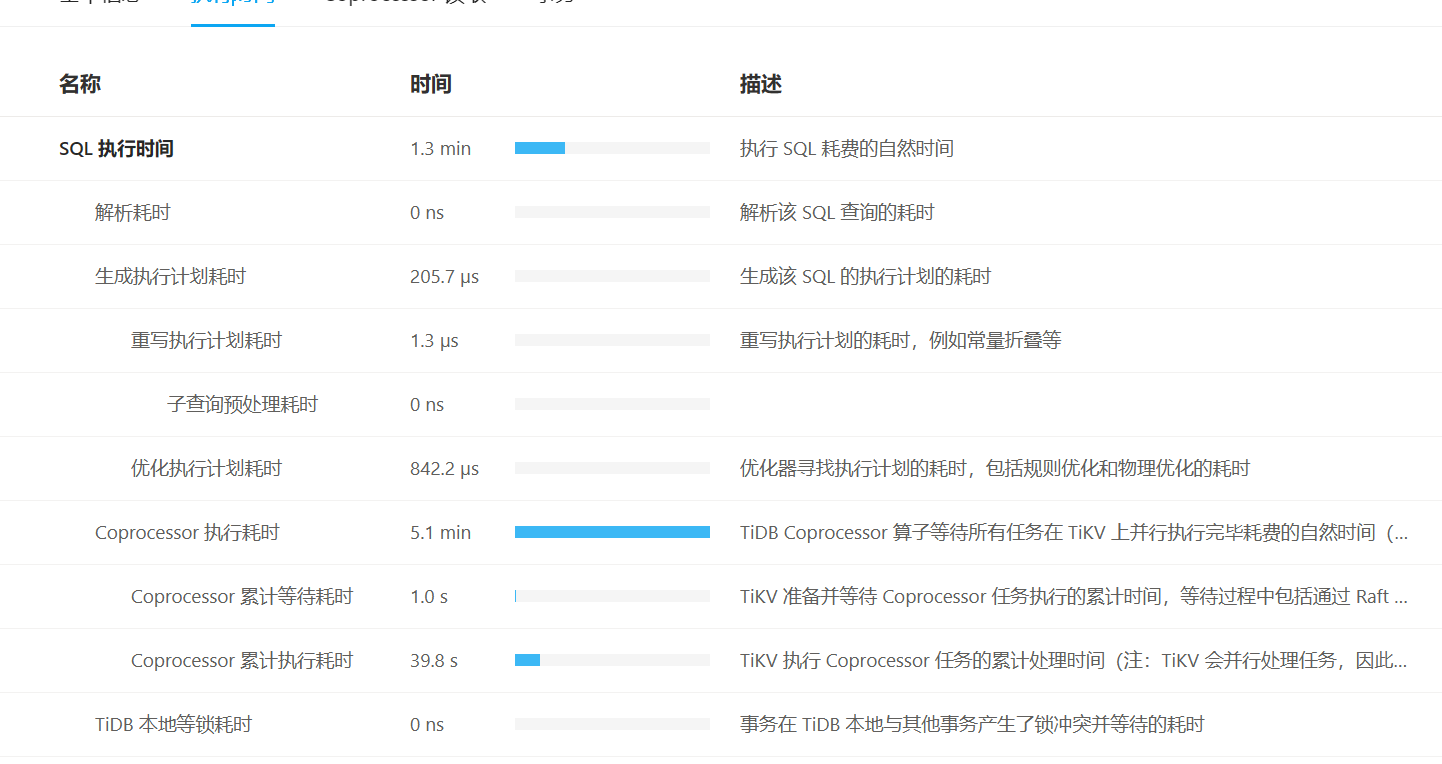Select the 优化执行计划耗时 row label
Viewport: 1442px width, 764px height.
(206, 469)
